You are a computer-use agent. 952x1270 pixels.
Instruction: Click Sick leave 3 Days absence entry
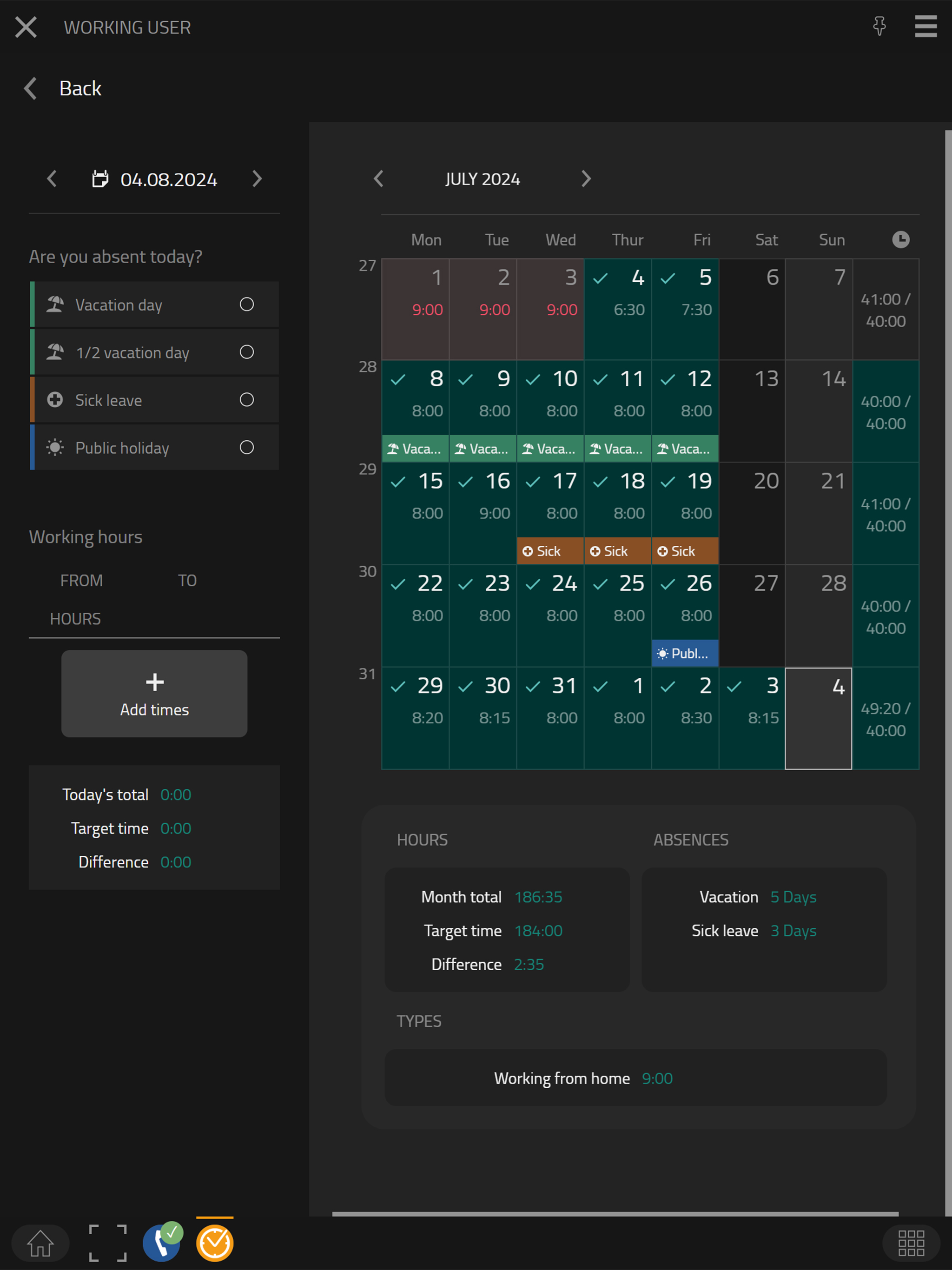[x=754, y=930]
